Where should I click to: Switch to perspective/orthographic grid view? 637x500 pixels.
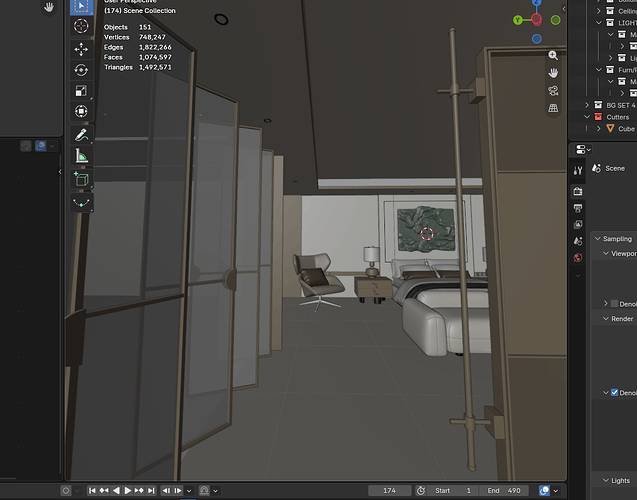[x=553, y=108]
